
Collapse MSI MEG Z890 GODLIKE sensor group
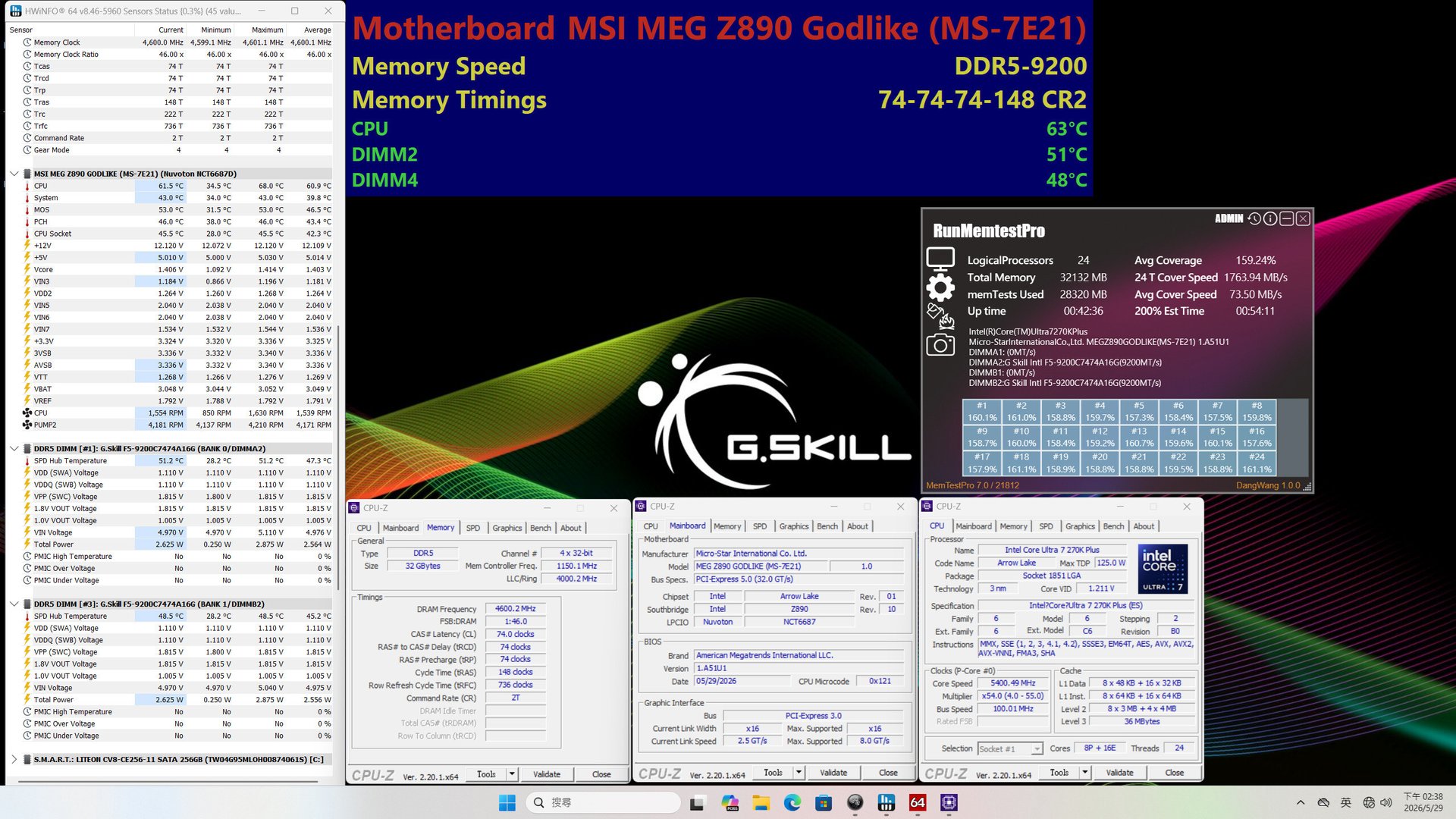[14, 174]
